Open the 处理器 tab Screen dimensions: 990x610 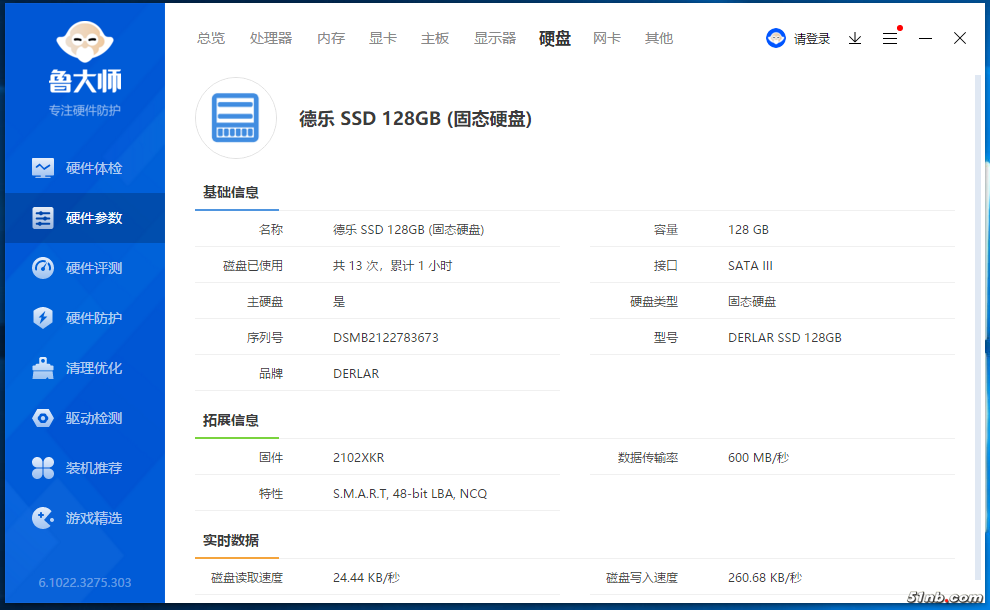pos(271,38)
